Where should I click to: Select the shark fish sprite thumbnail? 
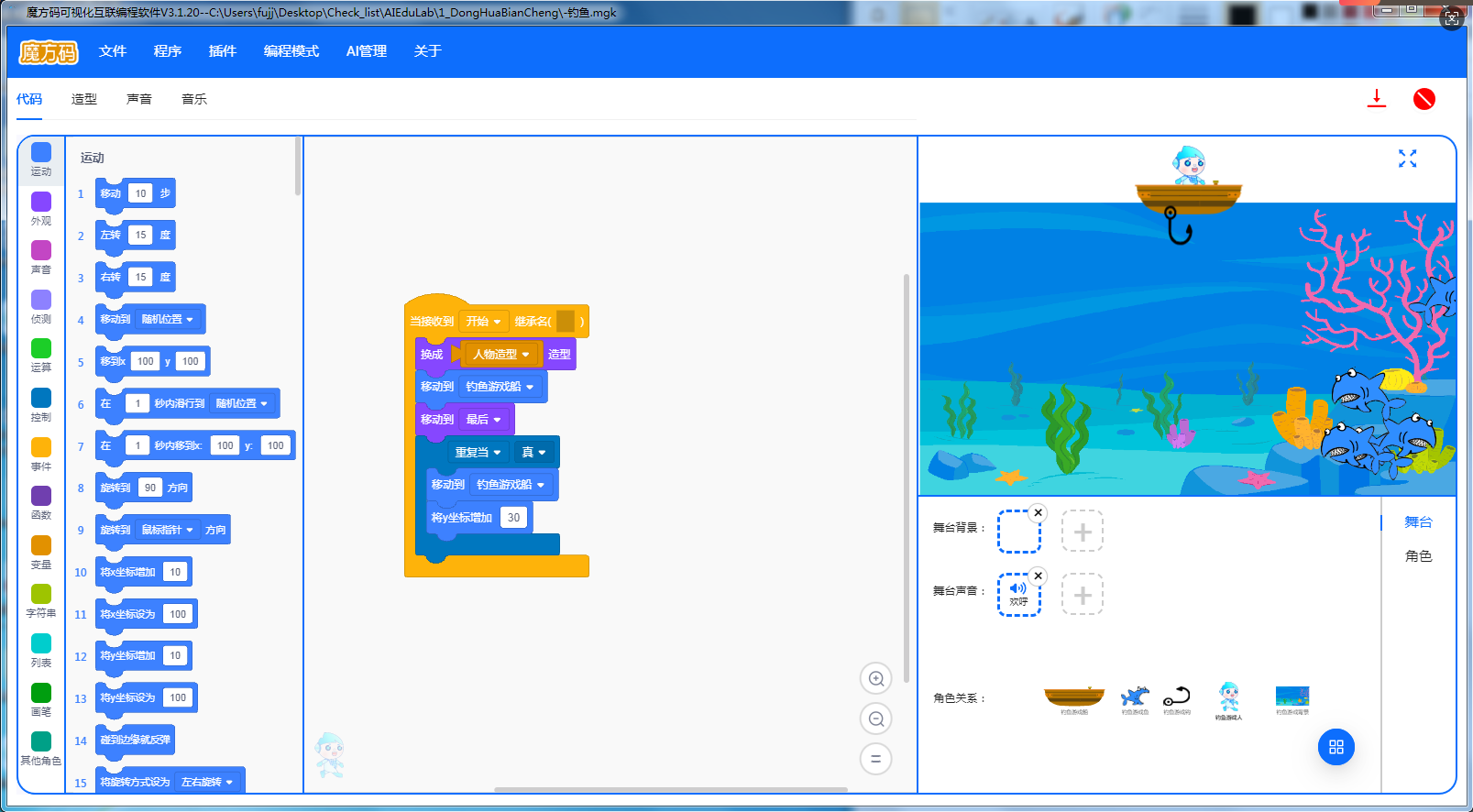click(1135, 699)
